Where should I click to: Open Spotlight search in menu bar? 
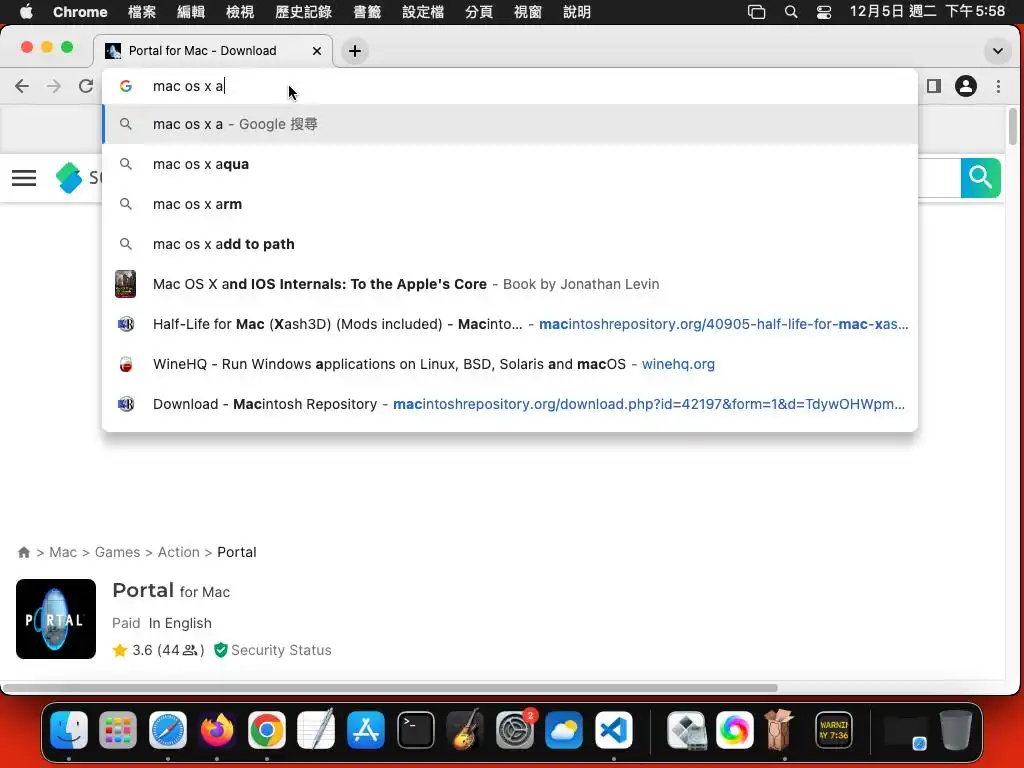(791, 12)
